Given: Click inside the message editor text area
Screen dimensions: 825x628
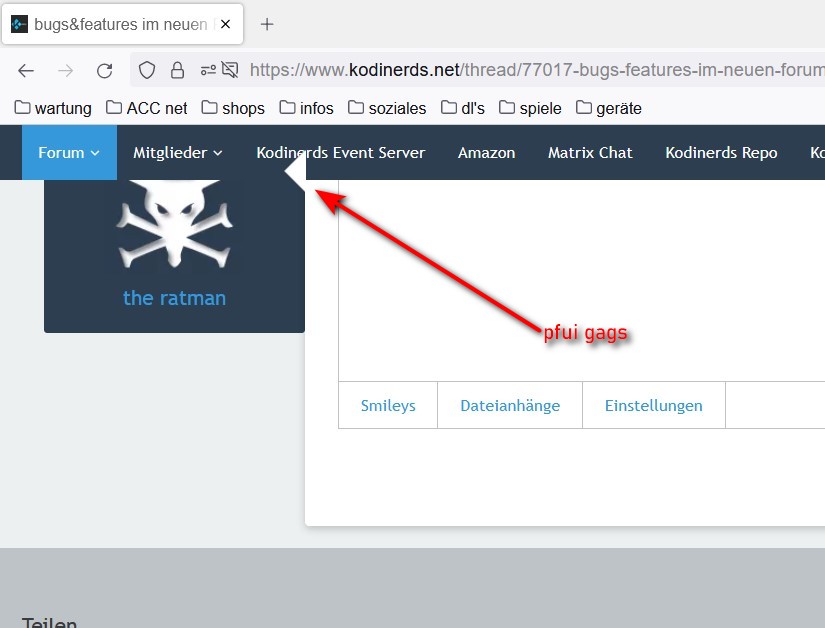Looking at the screenshot, I should (581, 280).
